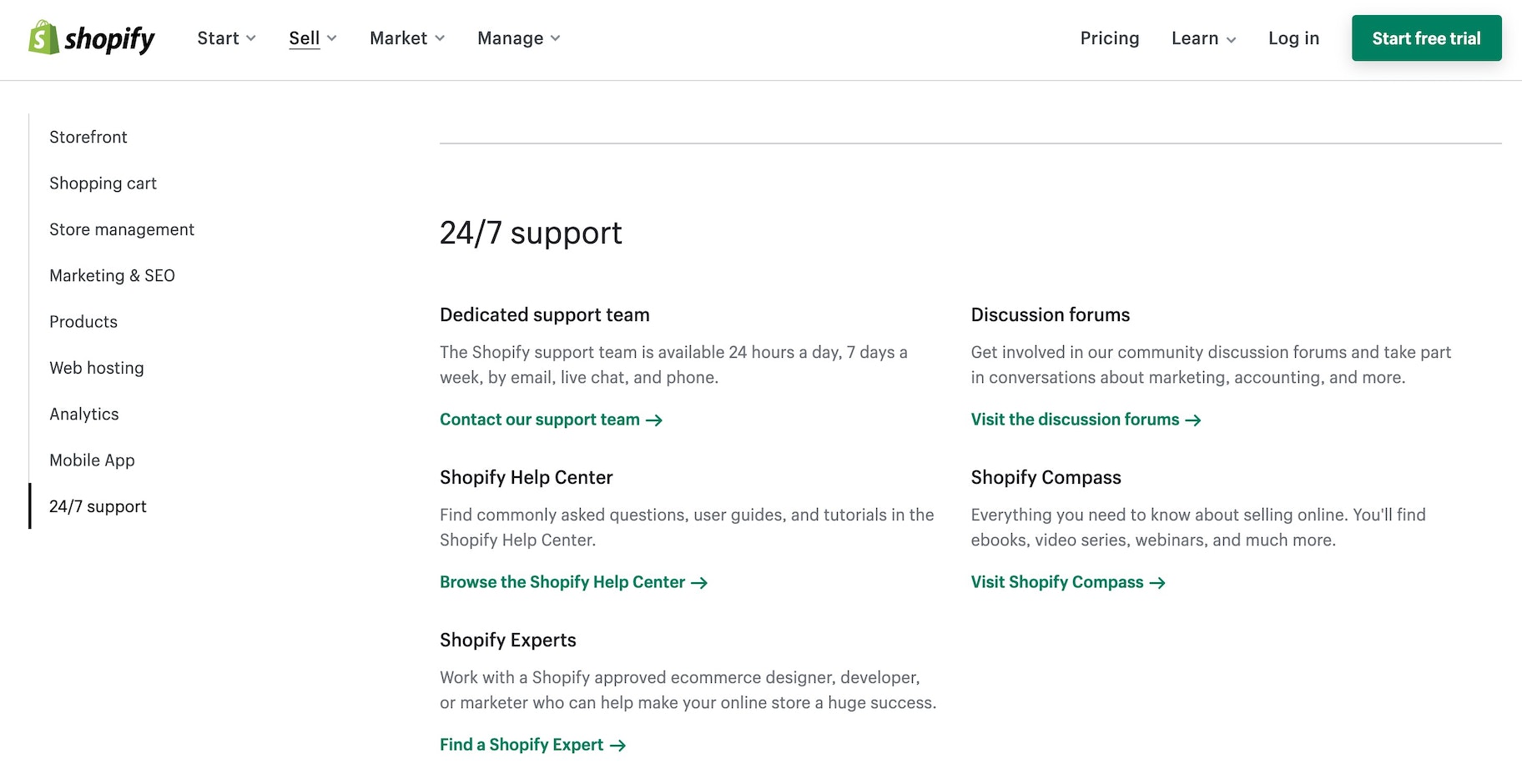Viewport: 1522px width, 784px height.
Task: Follow the Contact our support team link
Action: [x=539, y=420]
